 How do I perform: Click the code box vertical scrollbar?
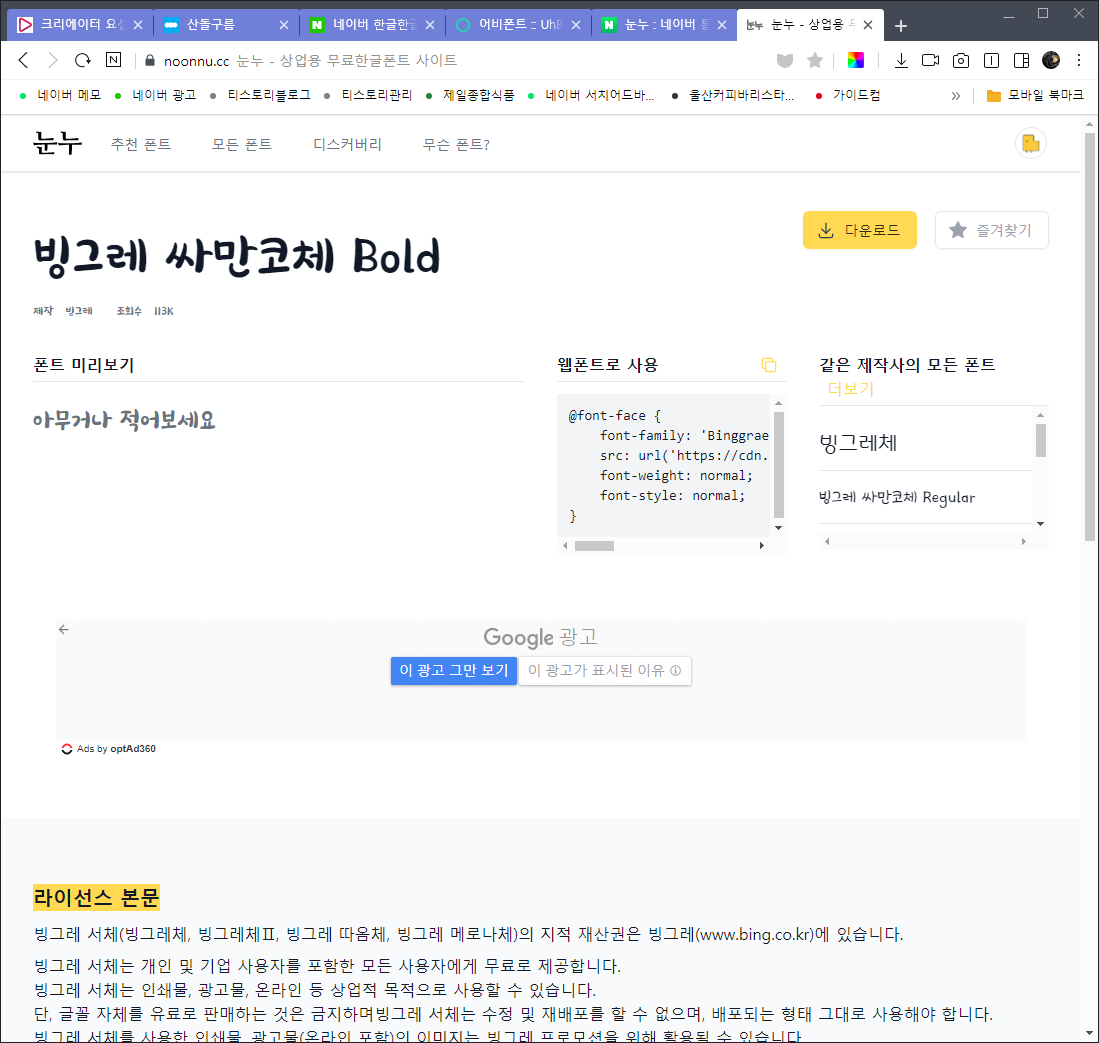[778, 464]
